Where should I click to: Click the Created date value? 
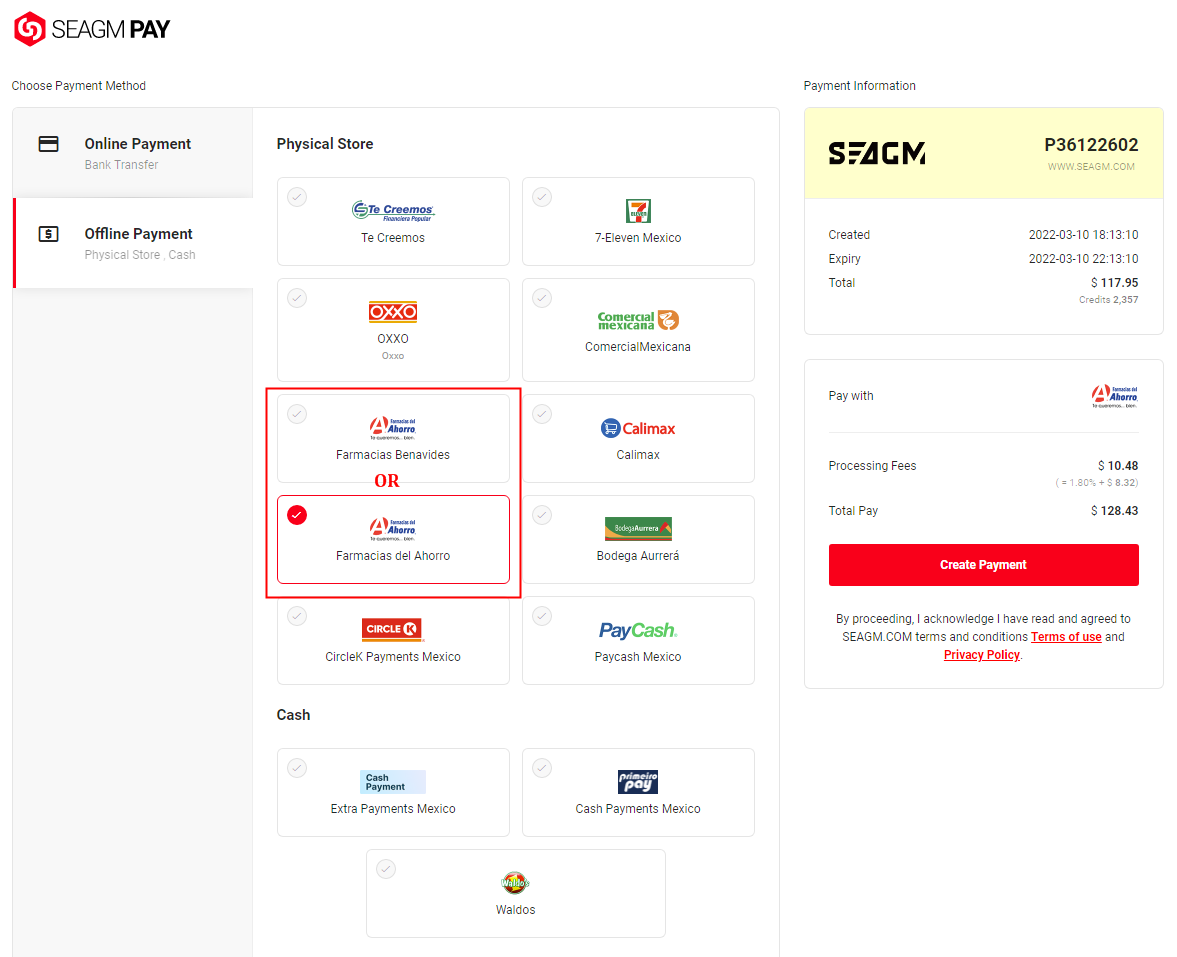[x=1083, y=235]
